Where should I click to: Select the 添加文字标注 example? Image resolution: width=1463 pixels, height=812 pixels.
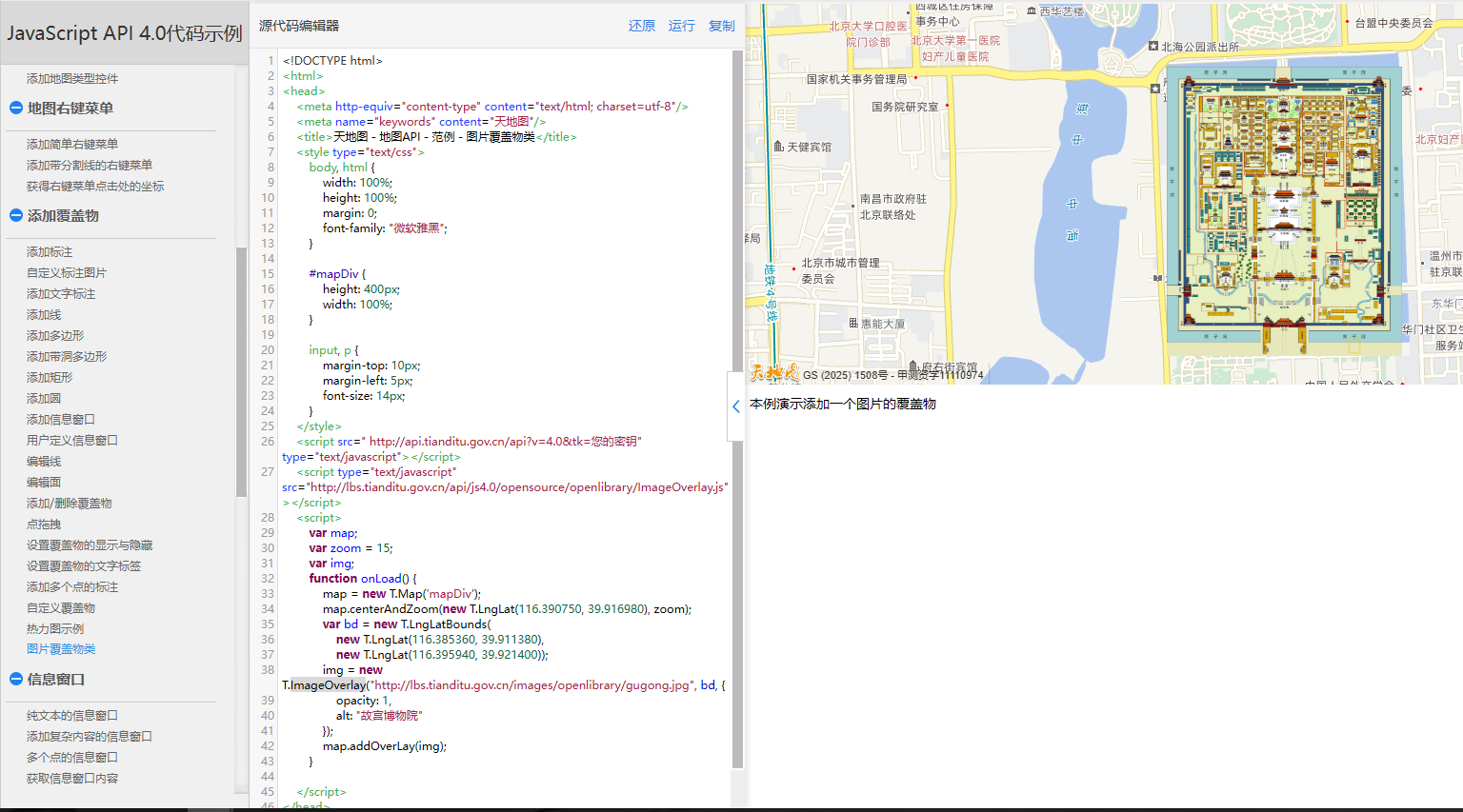[61, 294]
